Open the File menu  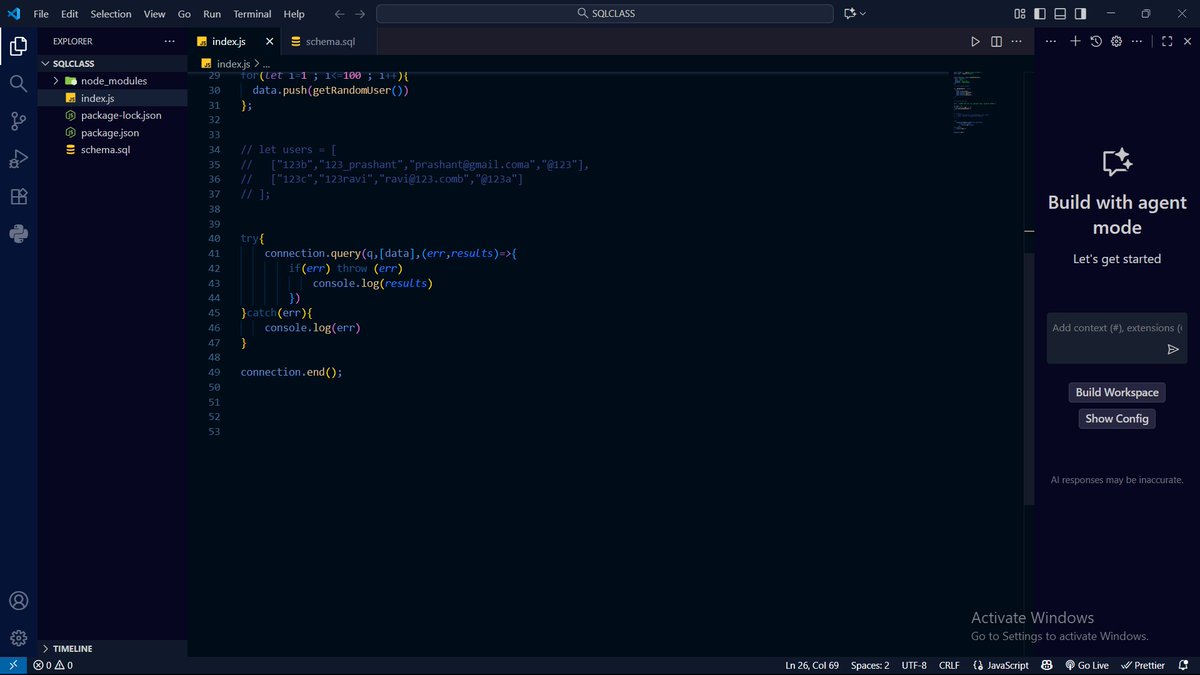pyautogui.click(x=41, y=14)
